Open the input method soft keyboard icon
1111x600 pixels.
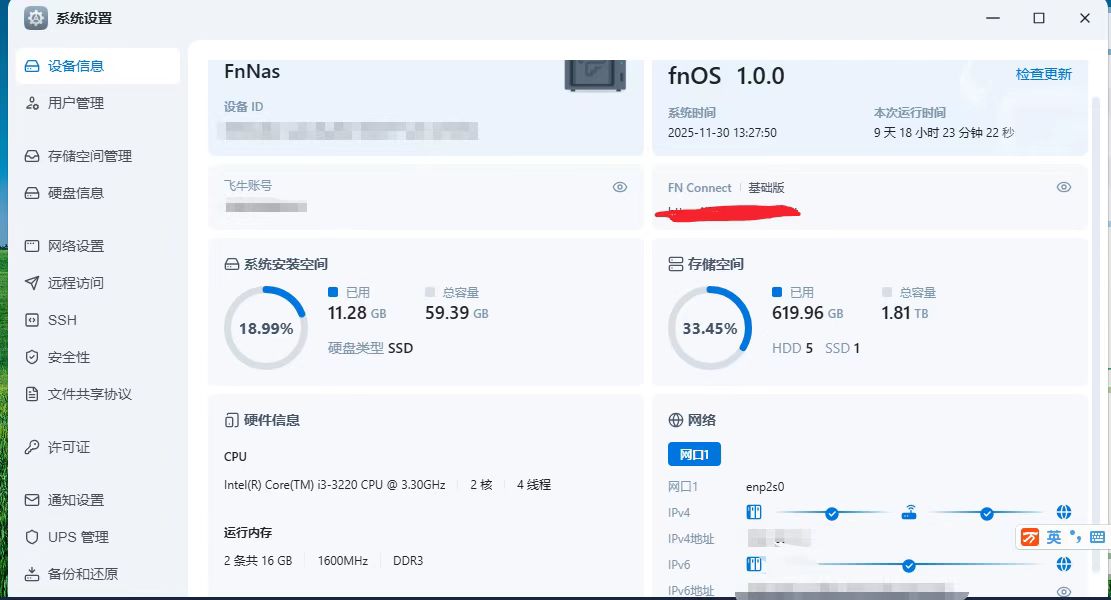[x=1097, y=537]
